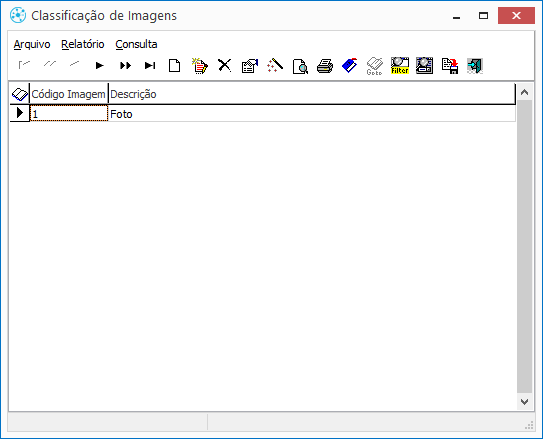Click the exit door icon
543x439 pixels.
pos(475,66)
